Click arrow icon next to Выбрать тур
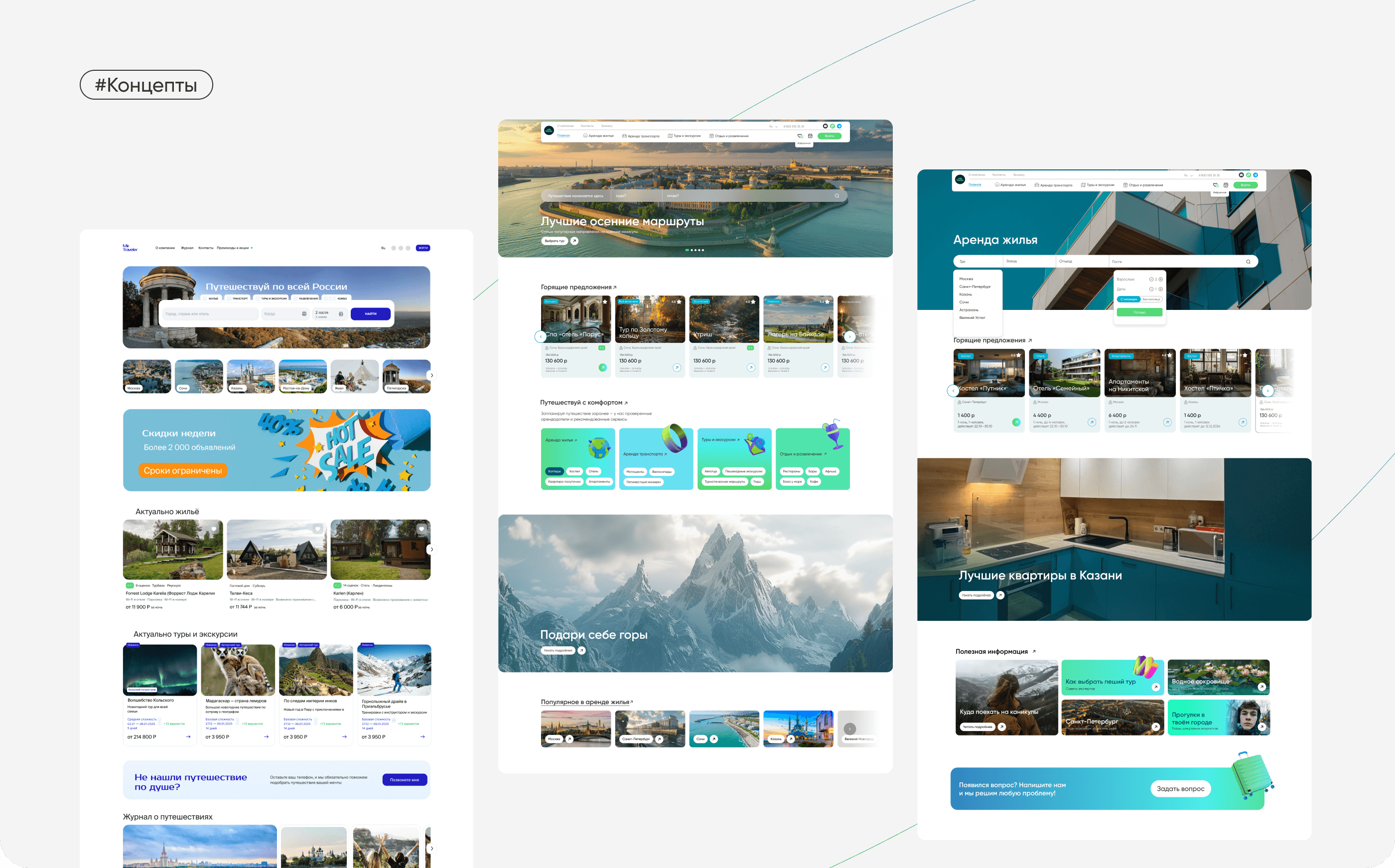1395x868 pixels. pyautogui.click(x=574, y=241)
